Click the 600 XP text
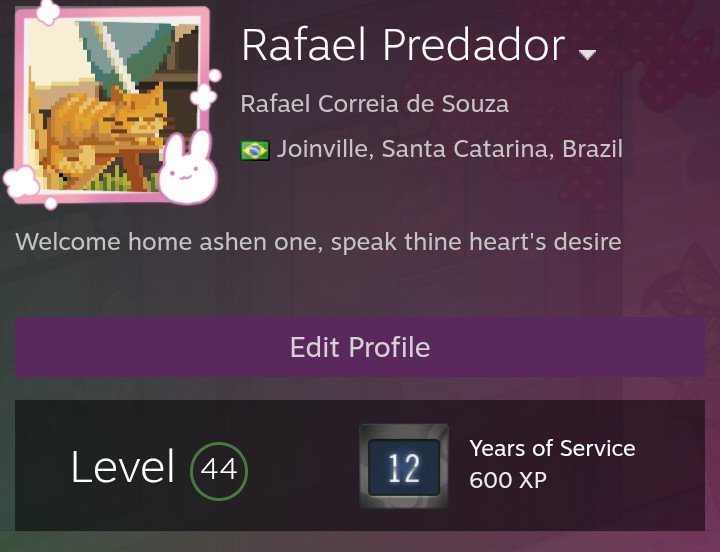 508,480
